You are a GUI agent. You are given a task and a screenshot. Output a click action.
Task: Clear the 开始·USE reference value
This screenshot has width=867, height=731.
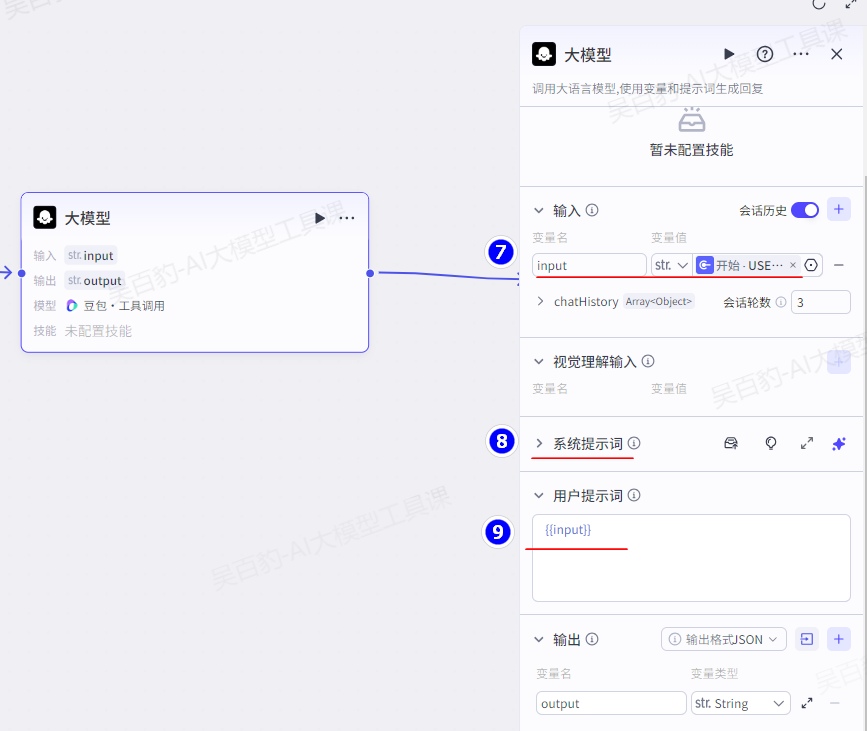click(x=793, y=265)
